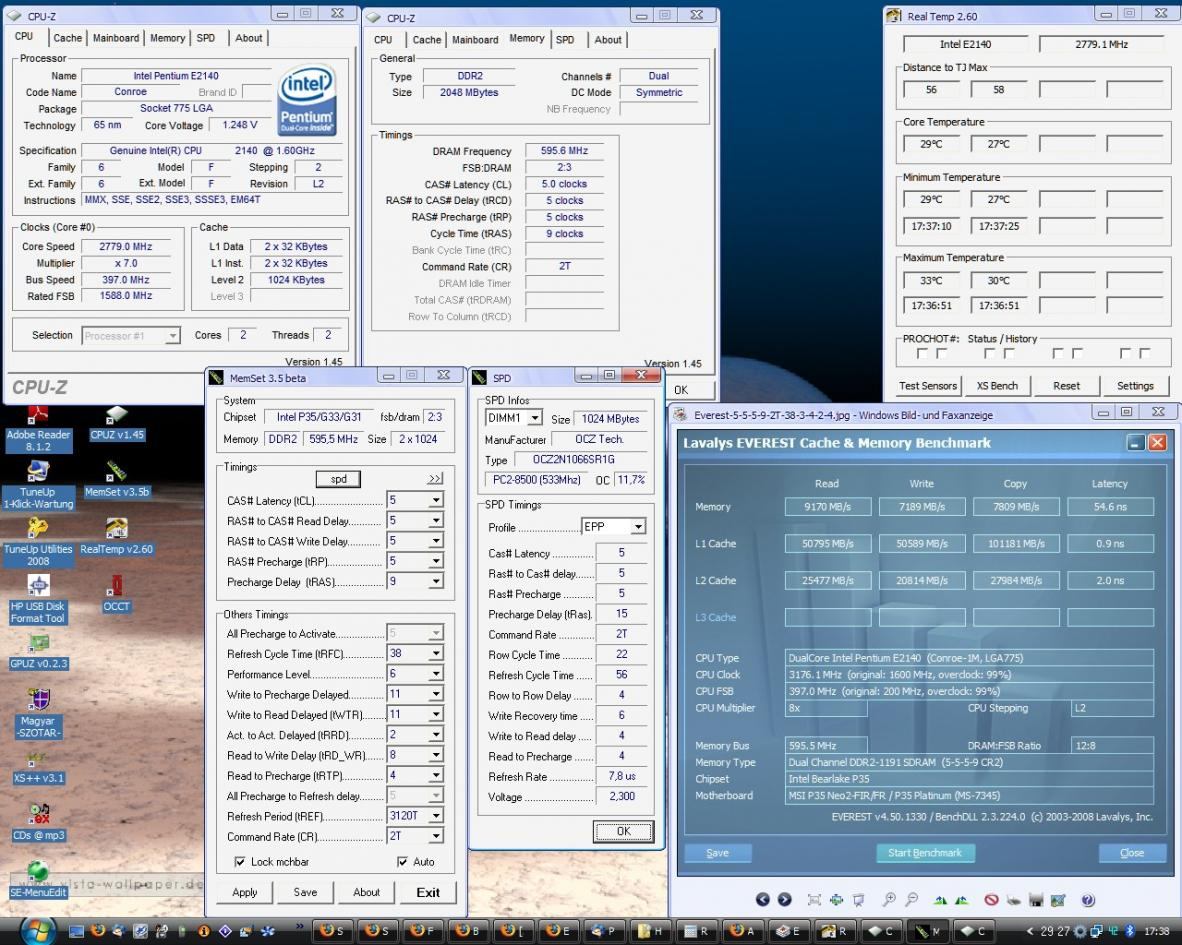Switch to Cache tab in left CPU-Z window

click(x=67, y=38)
